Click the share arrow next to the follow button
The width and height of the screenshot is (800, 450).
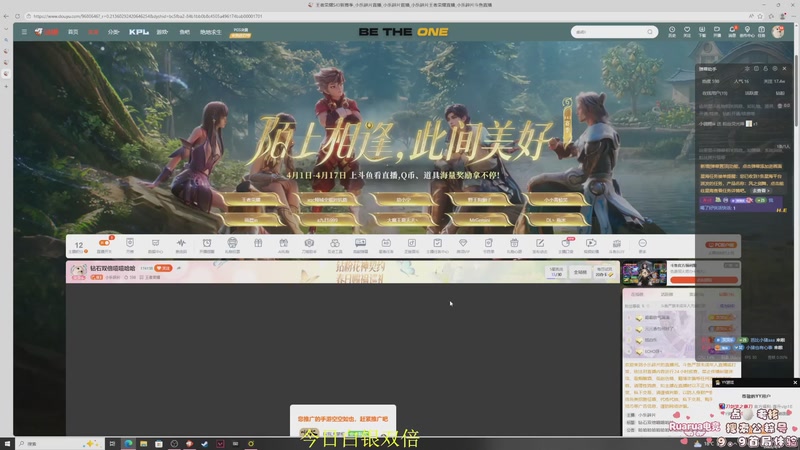pyautogui.click(x=179, y=268)
